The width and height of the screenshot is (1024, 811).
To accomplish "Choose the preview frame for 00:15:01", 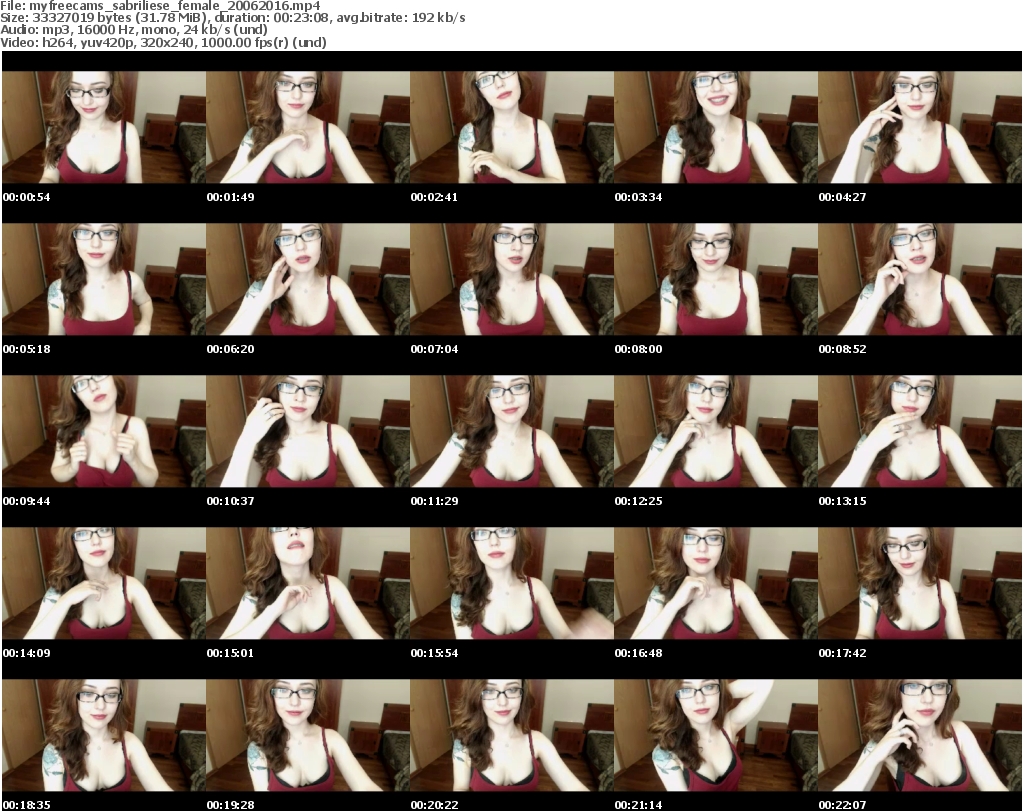I will 308,584.
